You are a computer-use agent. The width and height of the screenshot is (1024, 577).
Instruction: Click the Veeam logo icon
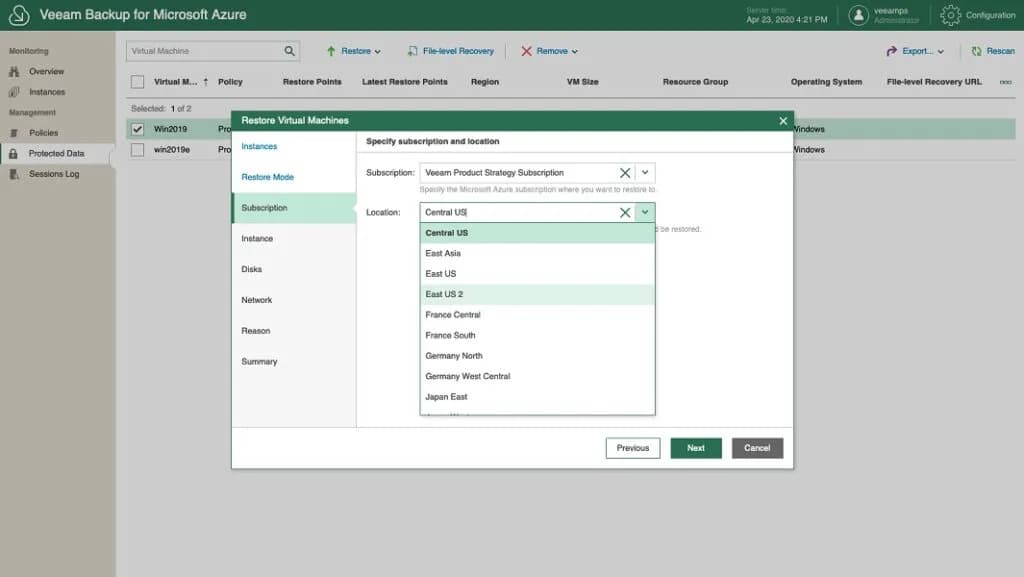tap(18, 15)
